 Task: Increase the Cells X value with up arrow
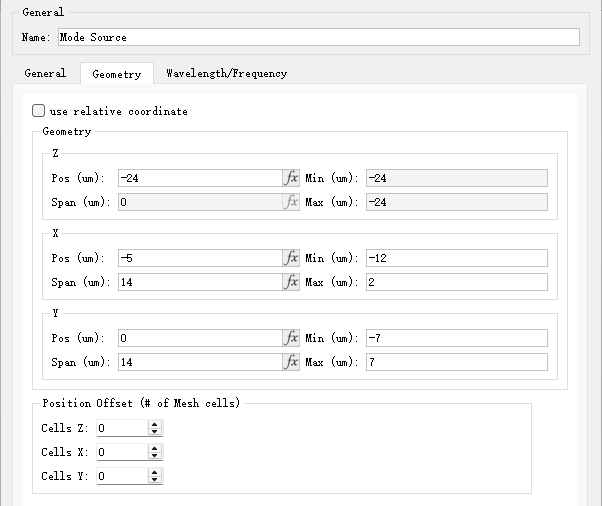[155, 448]
